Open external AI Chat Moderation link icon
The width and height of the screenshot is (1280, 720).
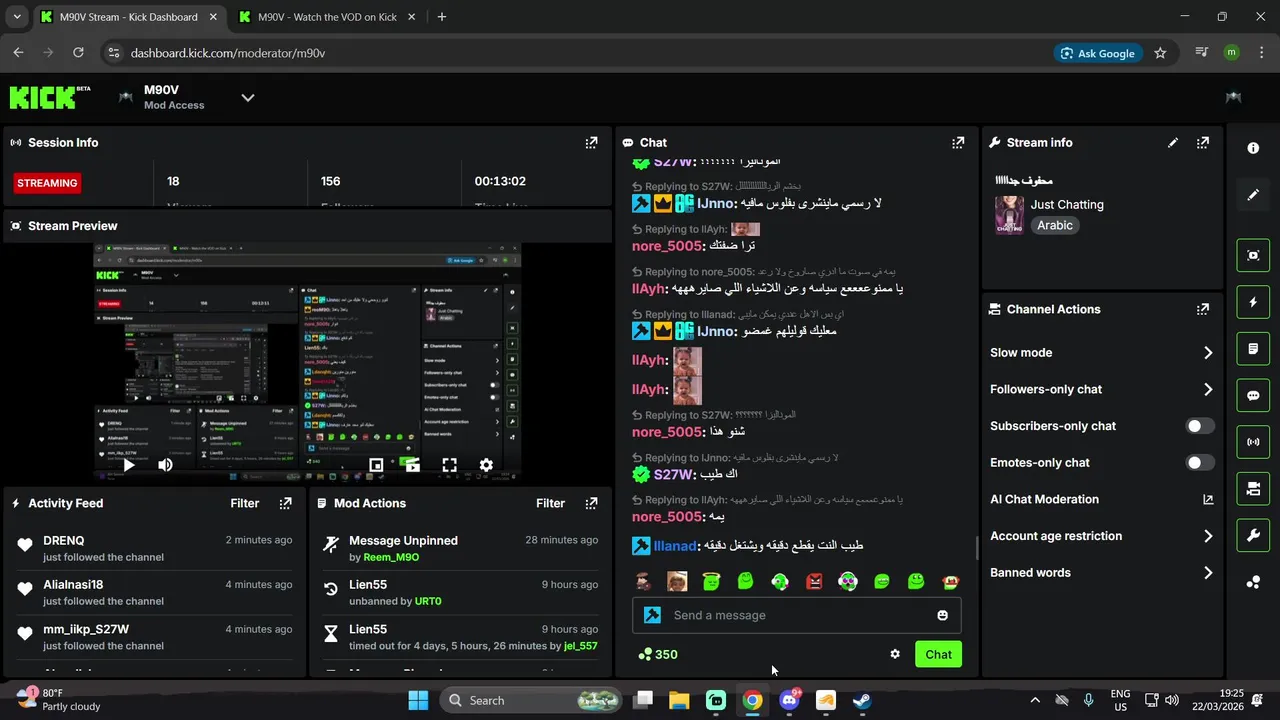tap(1208, 499)
